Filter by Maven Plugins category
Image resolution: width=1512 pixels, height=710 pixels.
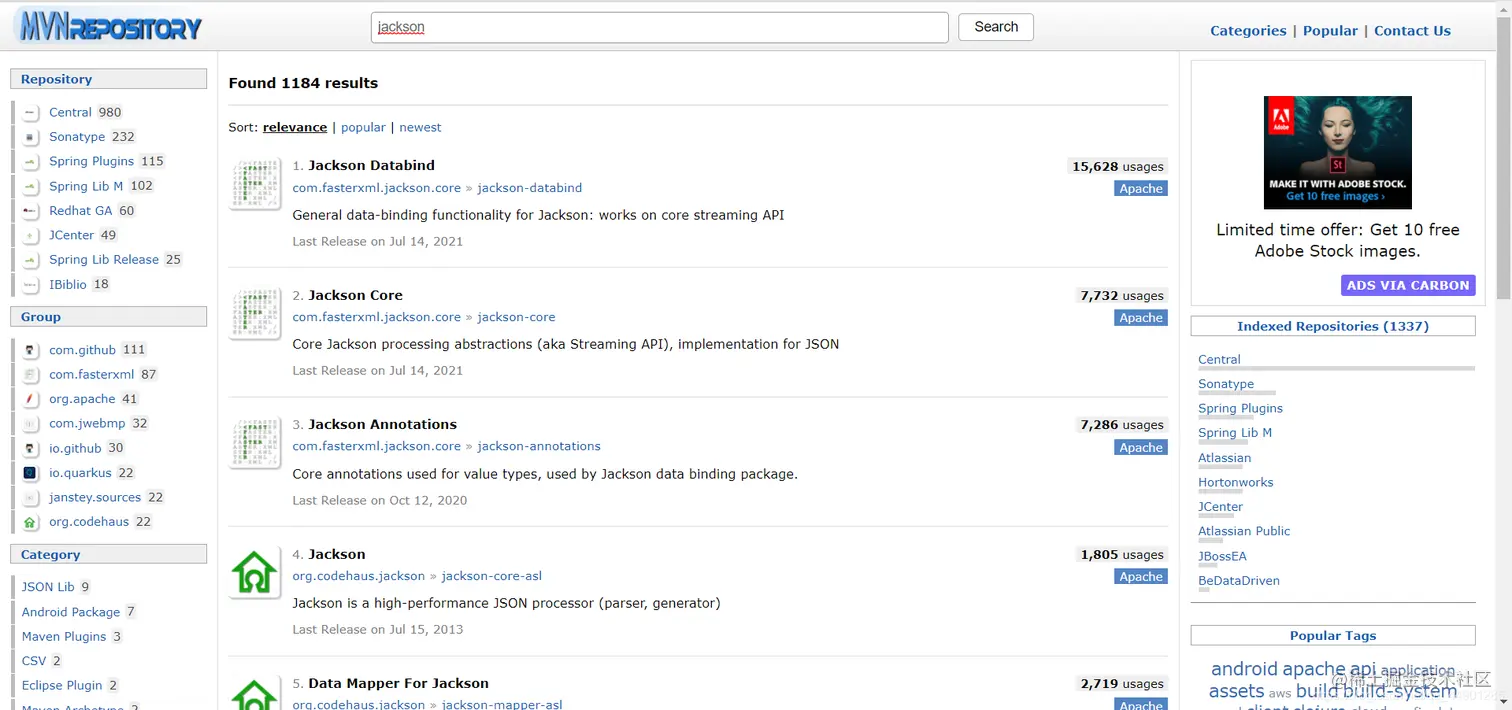click(x=64, y=636)
